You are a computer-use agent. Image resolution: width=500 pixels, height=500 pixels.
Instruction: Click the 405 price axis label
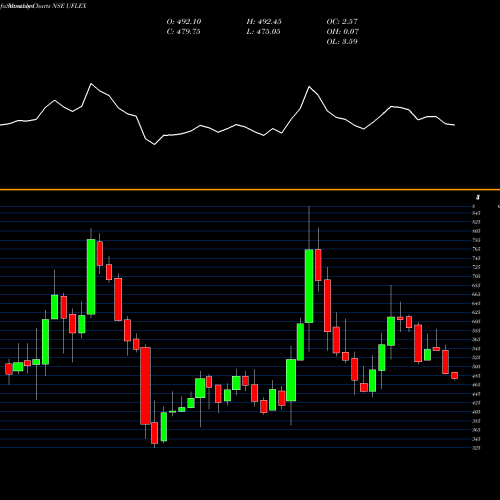point(476,412)
